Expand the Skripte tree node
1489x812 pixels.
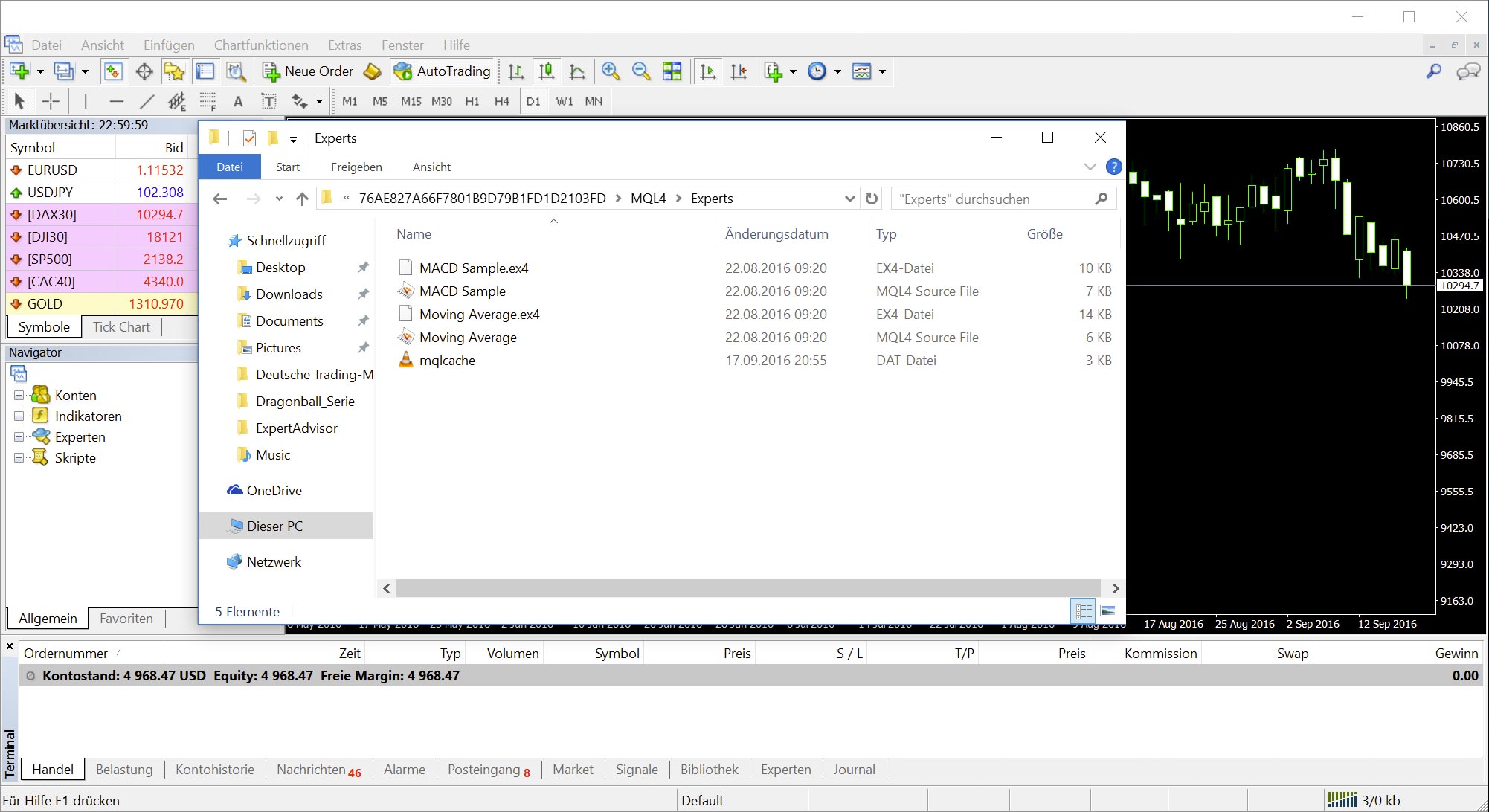pyautogui.click(x=19, y=457)
